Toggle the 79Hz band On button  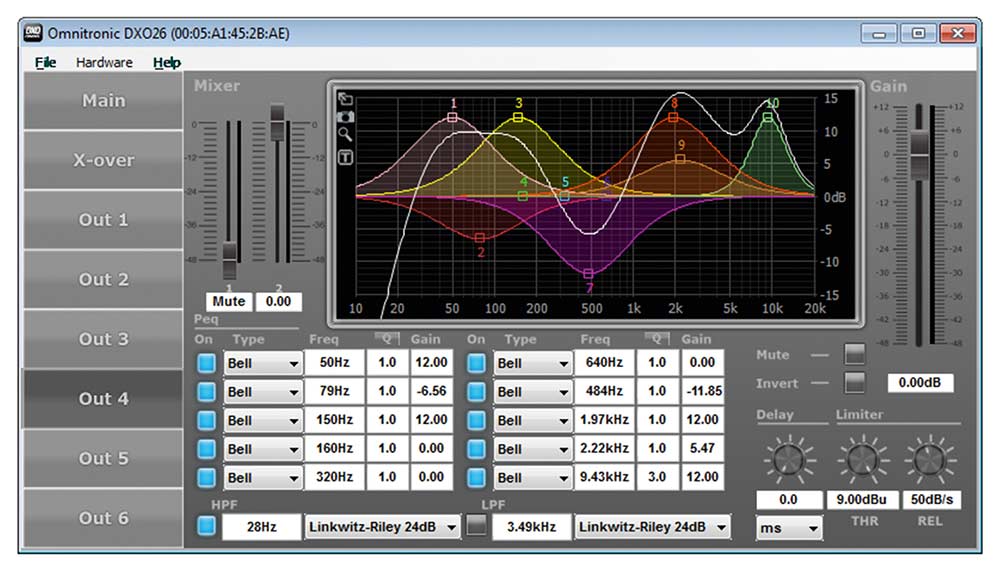pyautogui.click(x=206, y=391)
